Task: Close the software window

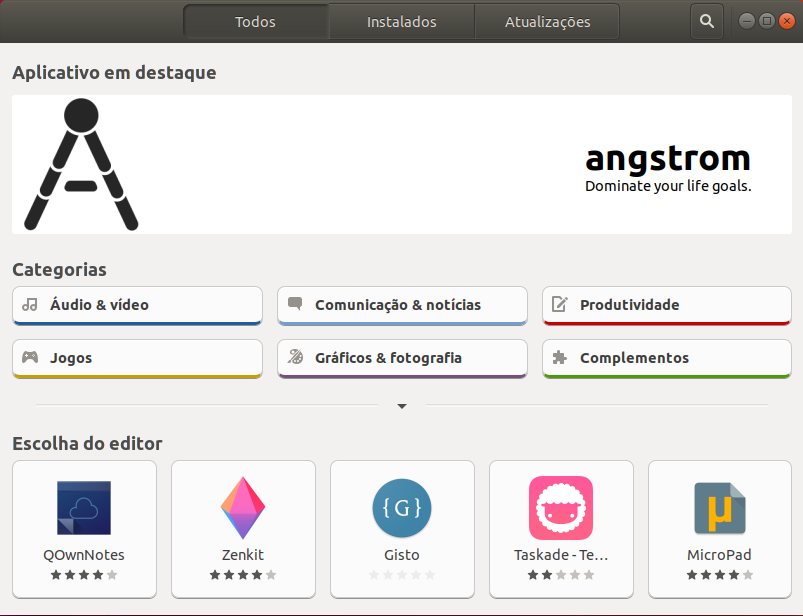Action: pyautogui.click(x=787, y=21)
